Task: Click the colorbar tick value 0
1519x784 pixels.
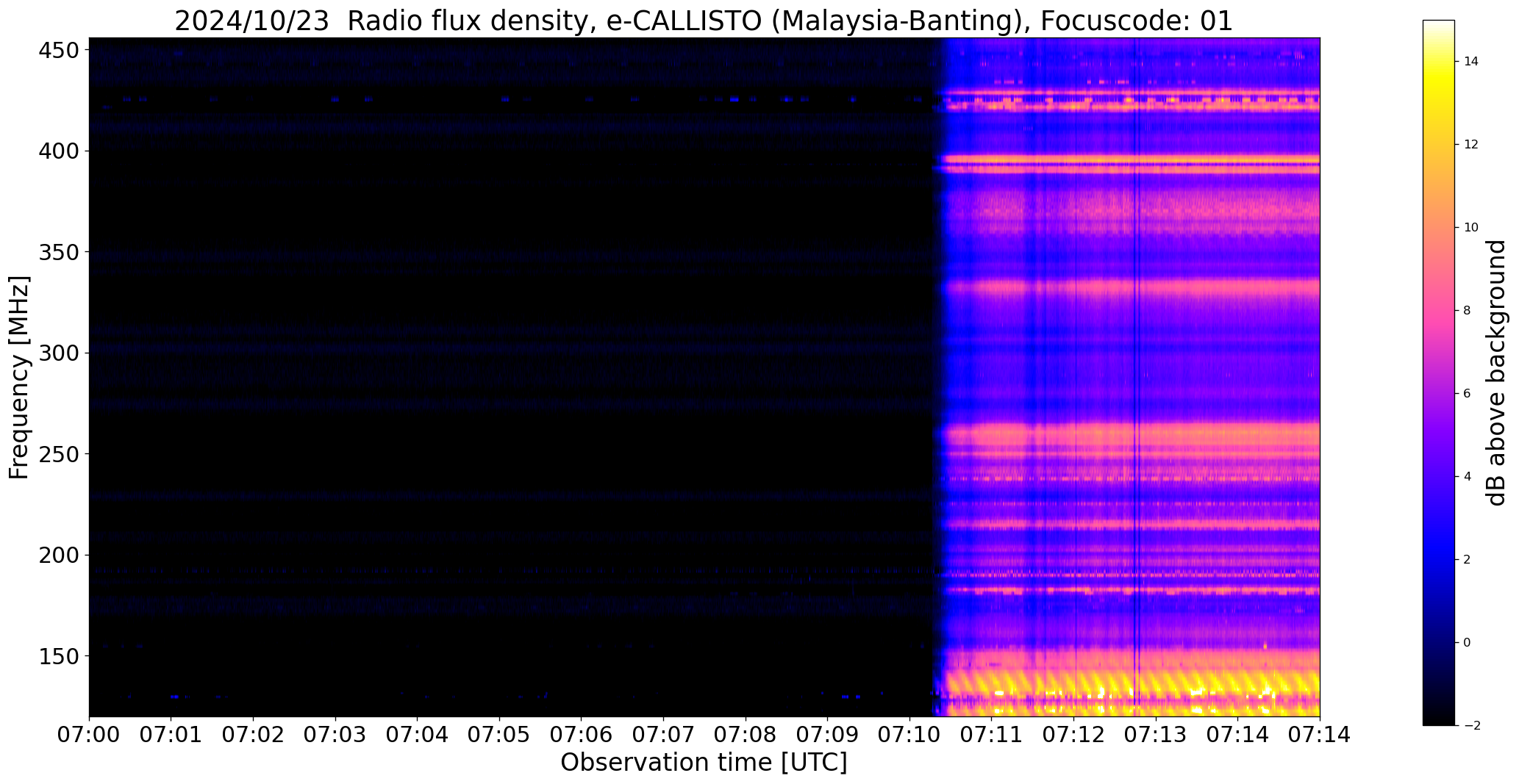Action: 1468,643
